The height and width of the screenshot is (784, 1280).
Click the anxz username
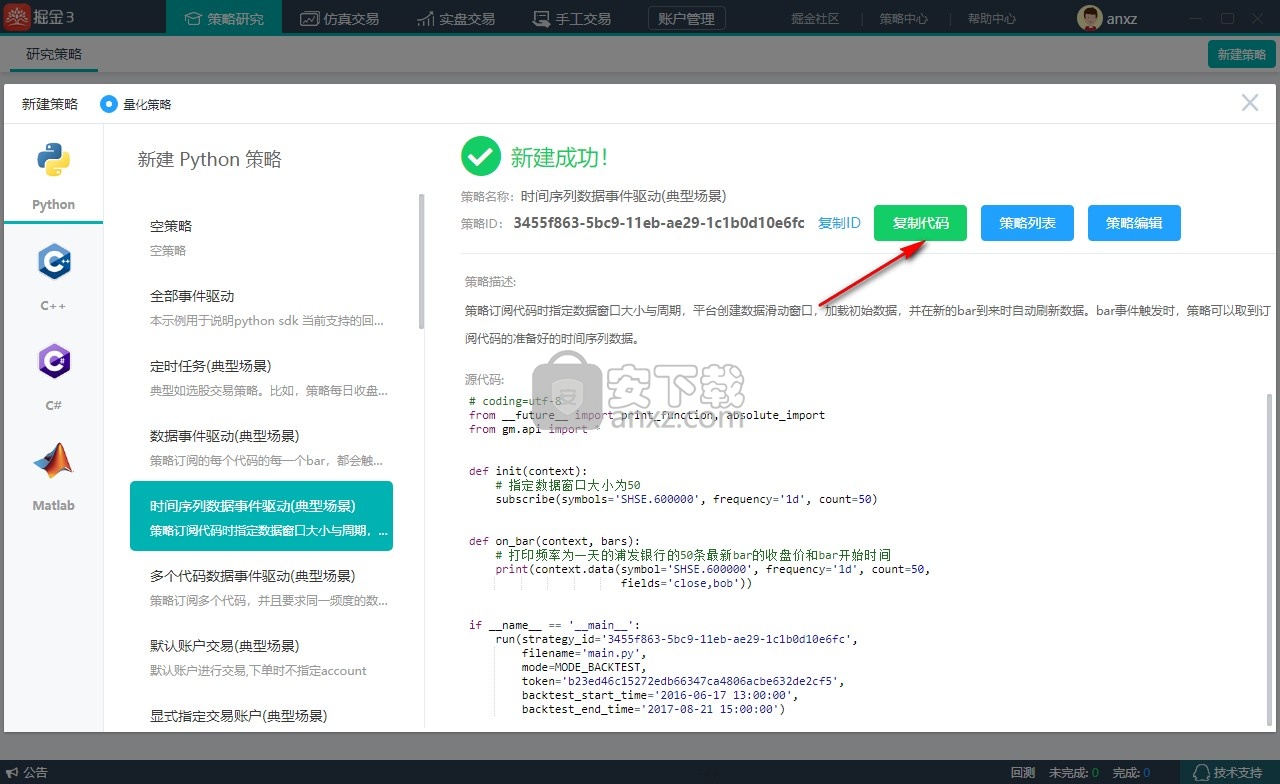(1122, 18)
